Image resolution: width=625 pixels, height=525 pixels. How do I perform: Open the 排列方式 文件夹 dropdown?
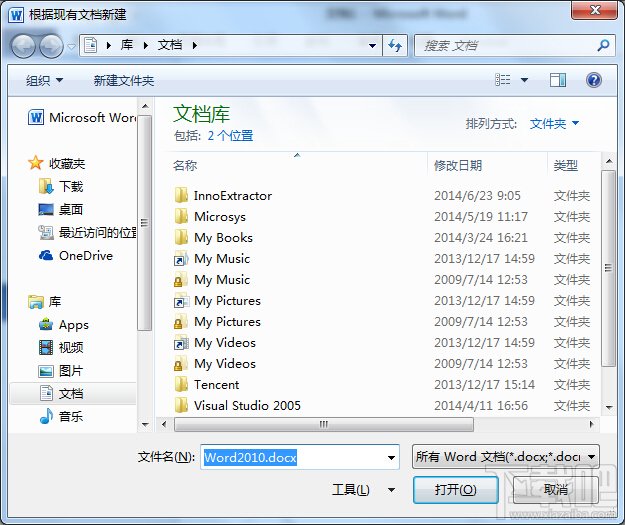554,124
